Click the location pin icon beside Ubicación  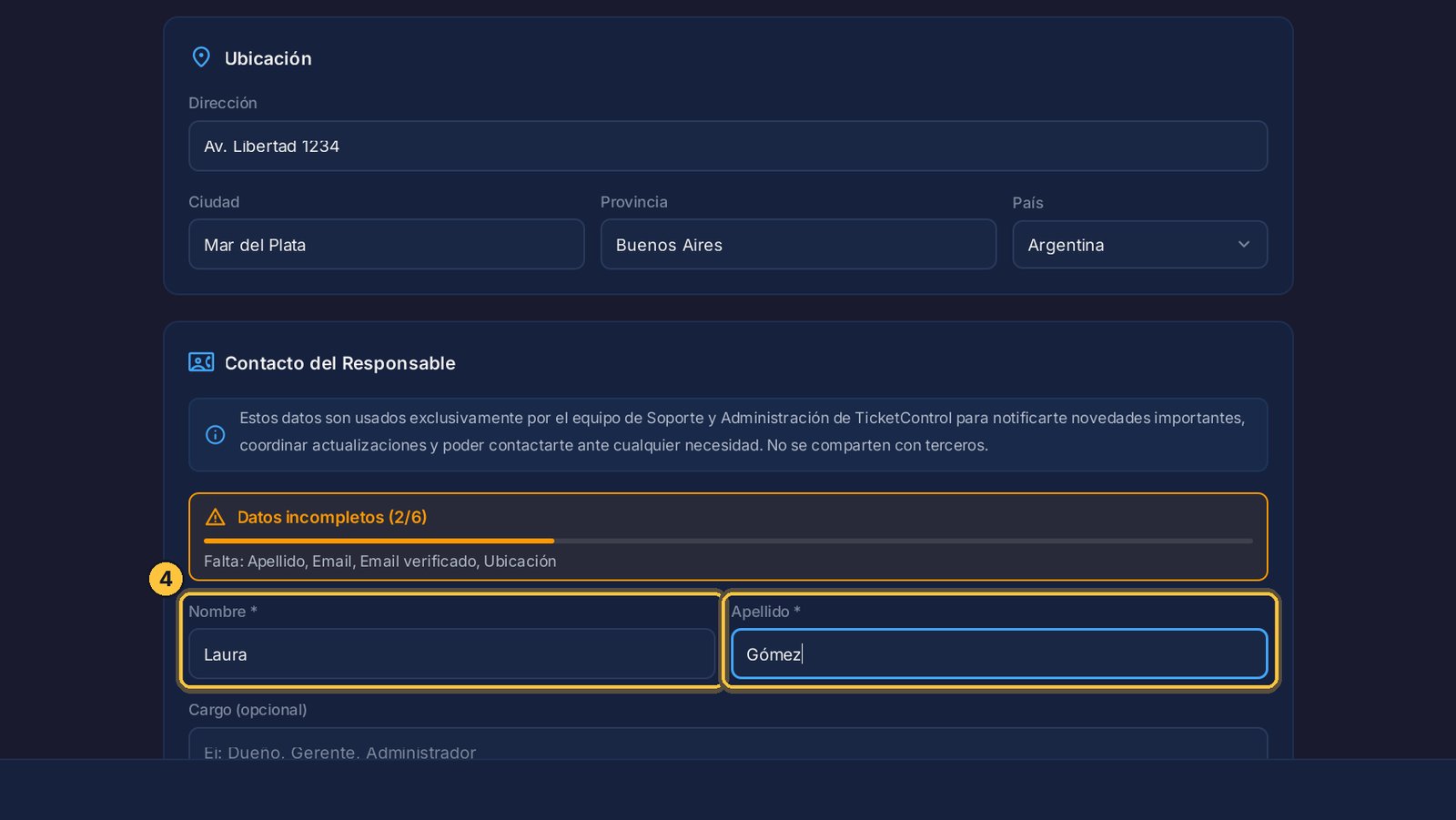click(201, 57)
